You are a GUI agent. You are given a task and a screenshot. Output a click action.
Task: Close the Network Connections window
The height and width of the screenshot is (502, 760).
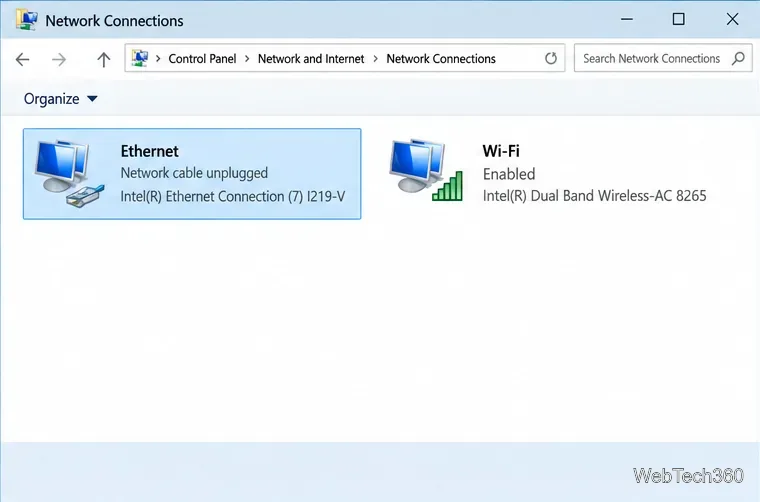coord(732,19)
